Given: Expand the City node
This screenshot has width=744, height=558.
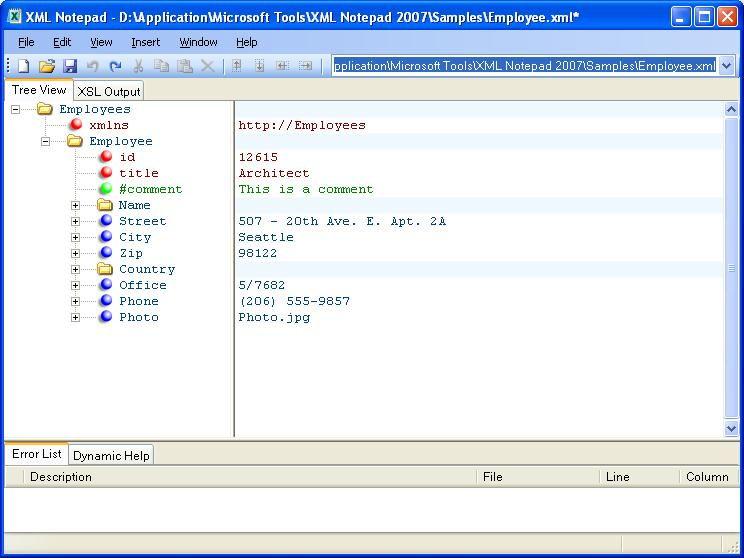Looking at the screenshot, I should (75, 237).
